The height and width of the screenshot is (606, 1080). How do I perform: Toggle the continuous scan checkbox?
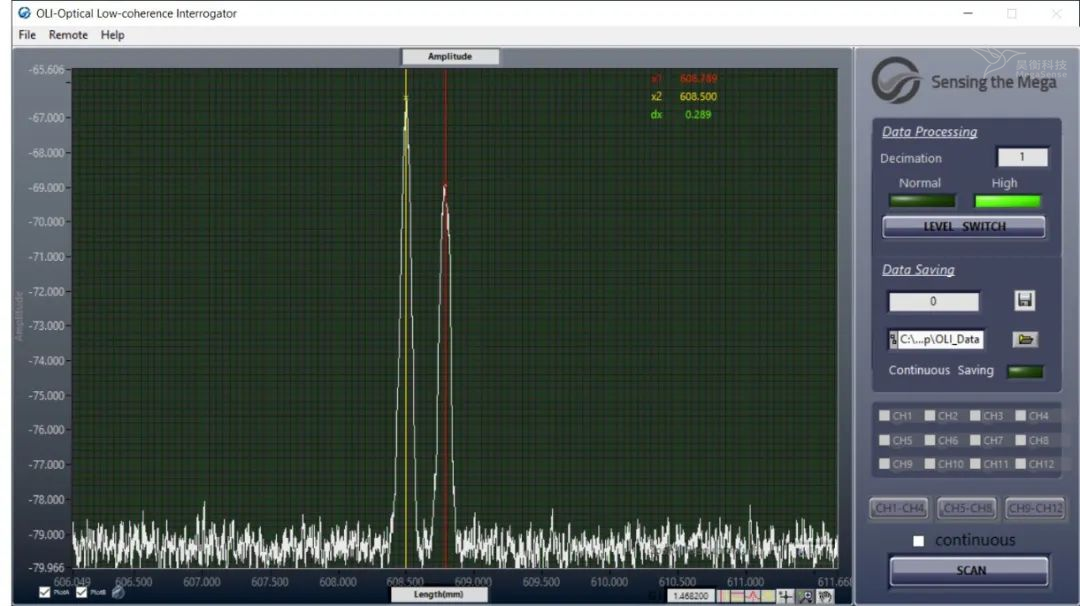[x=918, y=541]
